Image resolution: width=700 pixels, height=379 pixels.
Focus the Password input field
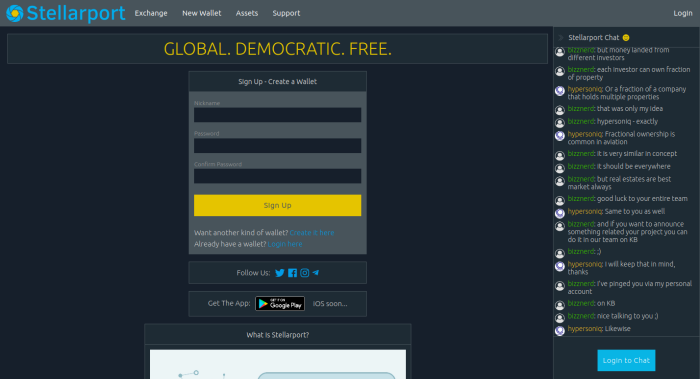pos(277,146)
